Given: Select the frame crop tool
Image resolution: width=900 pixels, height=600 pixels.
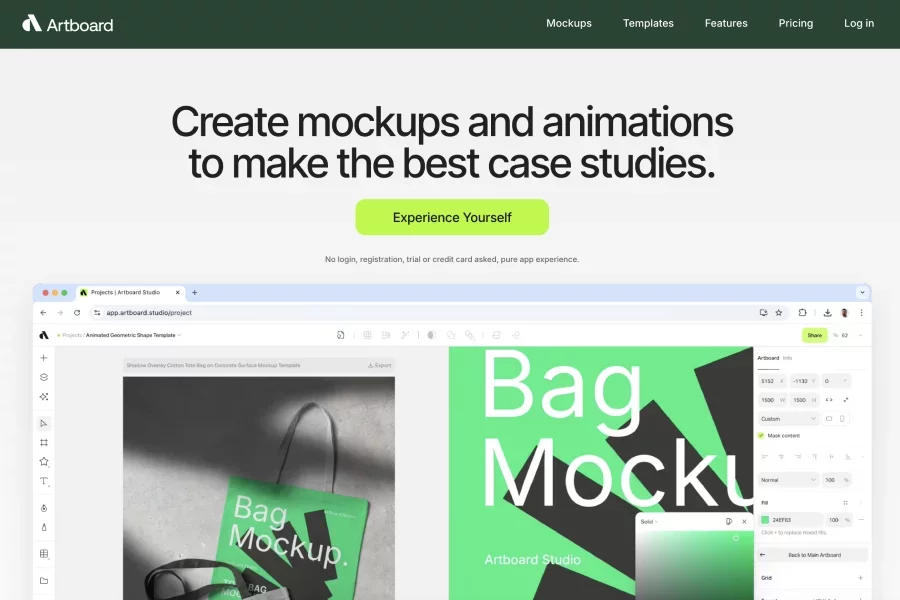Looking at the screenshot, I should (44, 442).
